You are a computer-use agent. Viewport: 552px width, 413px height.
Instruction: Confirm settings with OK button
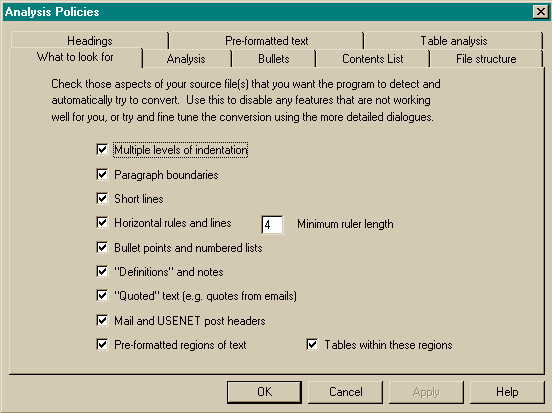(x=264, y=392)
